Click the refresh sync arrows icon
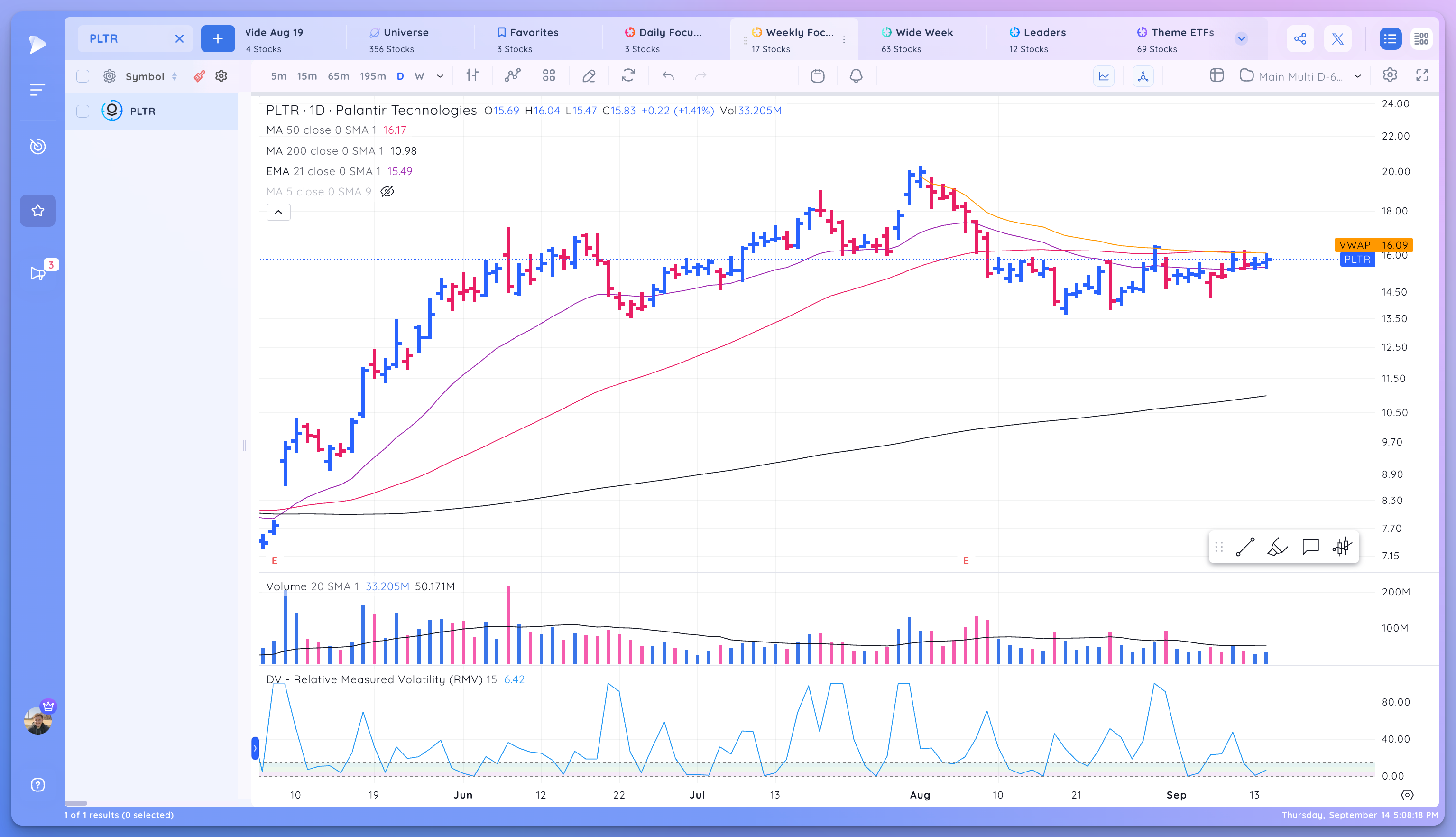The height and width of the screenshot is (837, 1456). [628, 75]
